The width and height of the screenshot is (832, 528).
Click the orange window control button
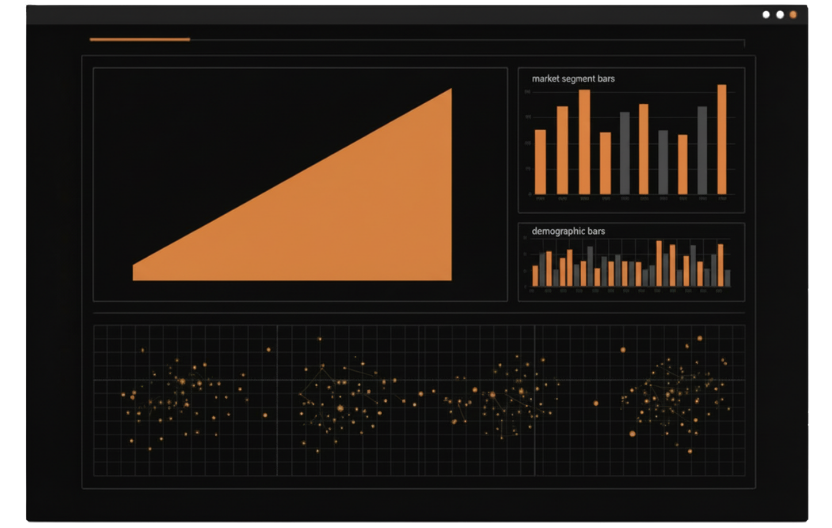tap(793, 15)
